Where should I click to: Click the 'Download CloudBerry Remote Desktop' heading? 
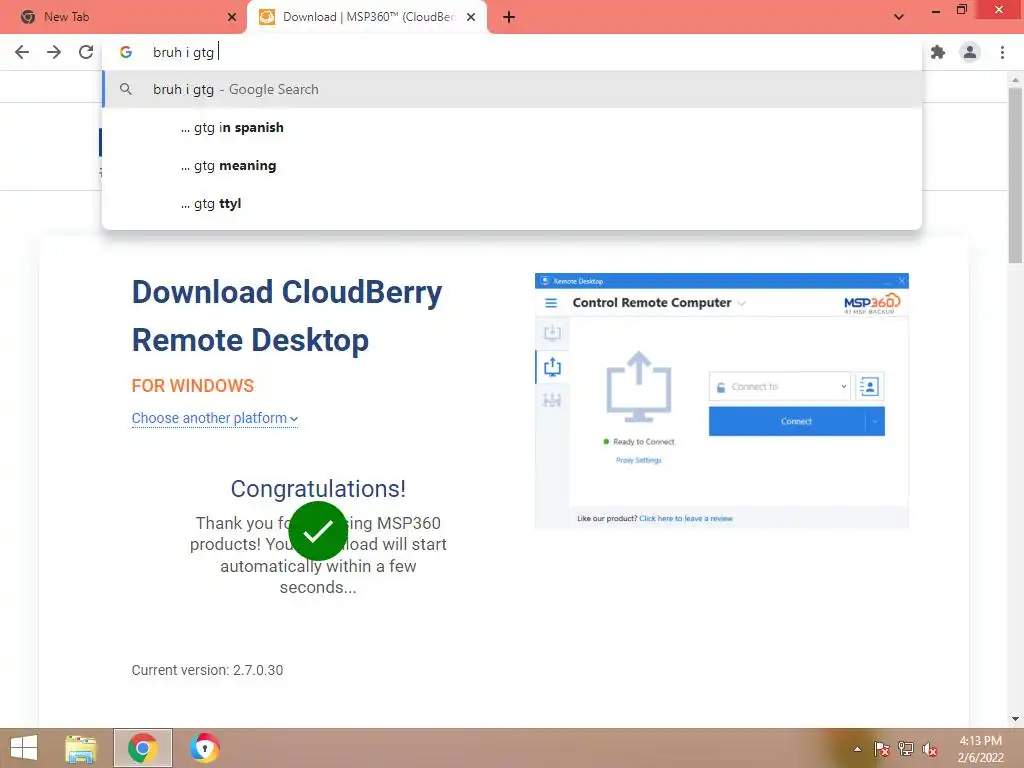pyautogui.click(x=287, y=315)
